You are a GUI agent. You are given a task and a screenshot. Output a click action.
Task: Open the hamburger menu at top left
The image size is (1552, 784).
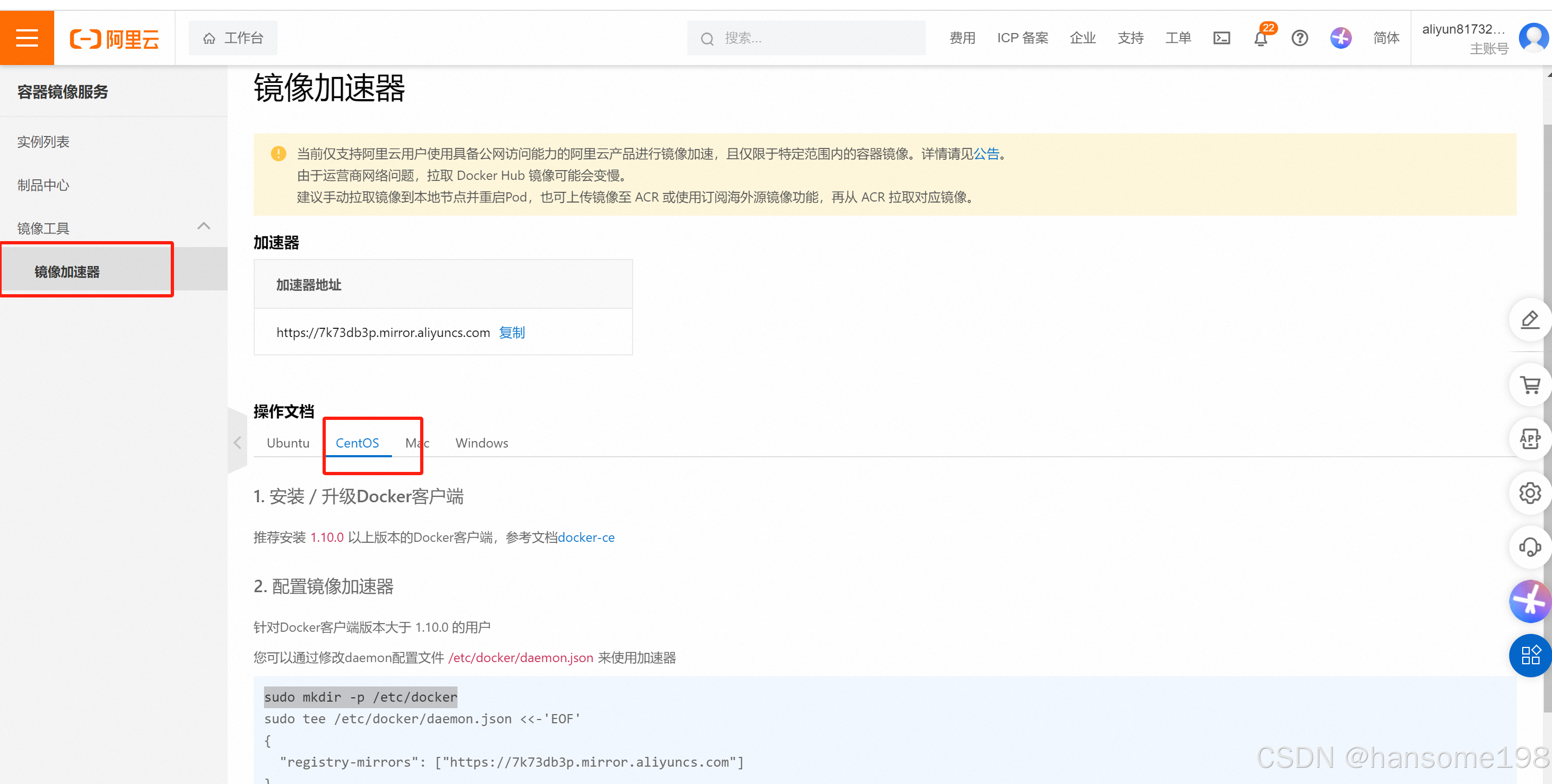coord(27,37)
